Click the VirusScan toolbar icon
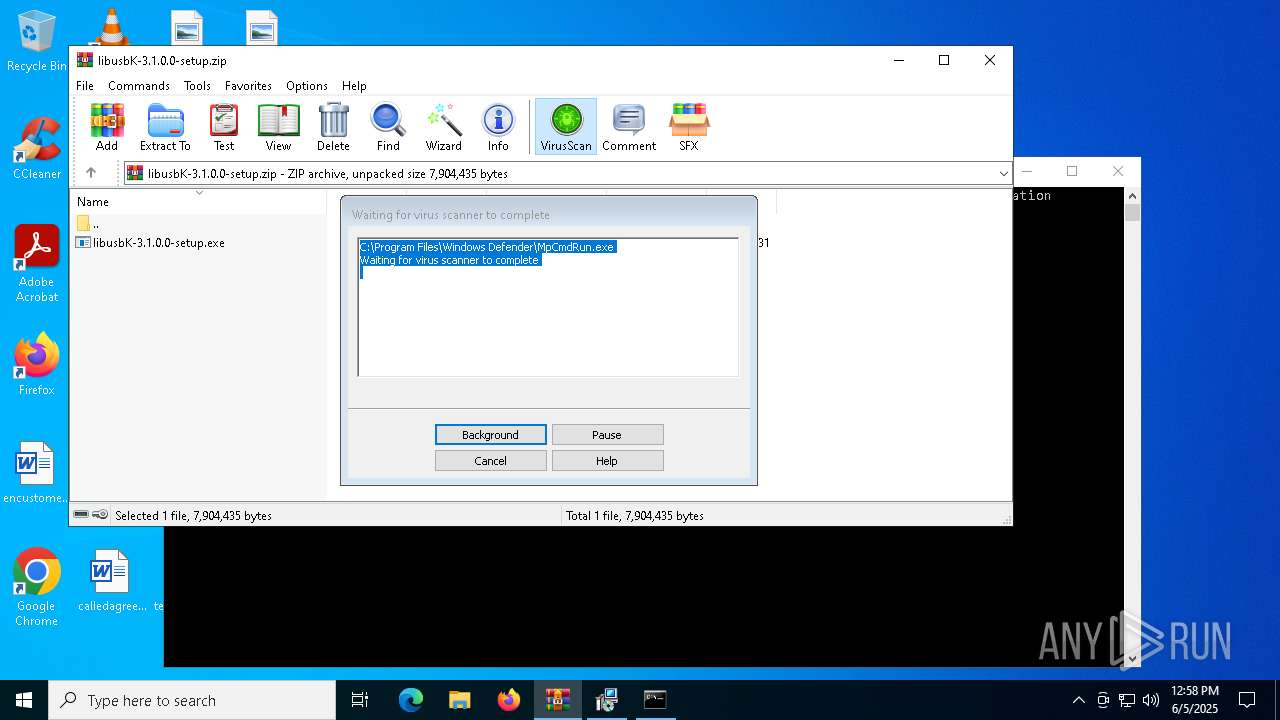Screen dimensions: 1280x720 click(566, 127)
